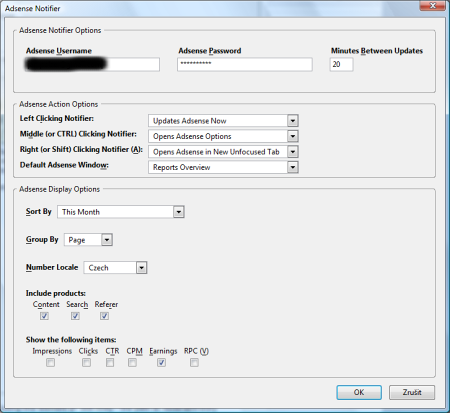Expand the Group By dropdown
This screenshot has width=450, height=413.
88,240
